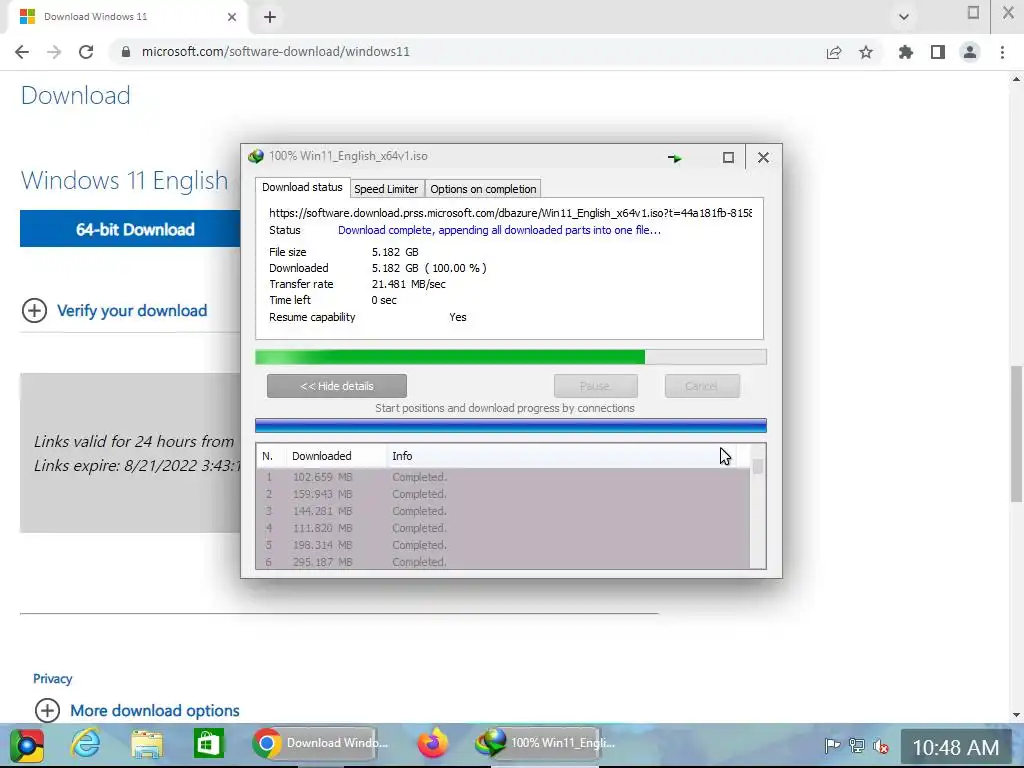Go back using the browser back arrow
This screenshot has width=1024, height=768.
[22, 52]
